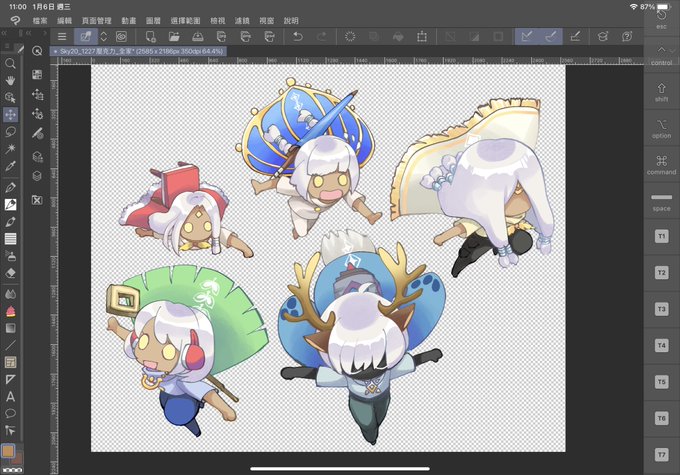This screenshot has width=680, height=475.
Task: Click the New canvas toolbar icon
Action: coord(150,36)
